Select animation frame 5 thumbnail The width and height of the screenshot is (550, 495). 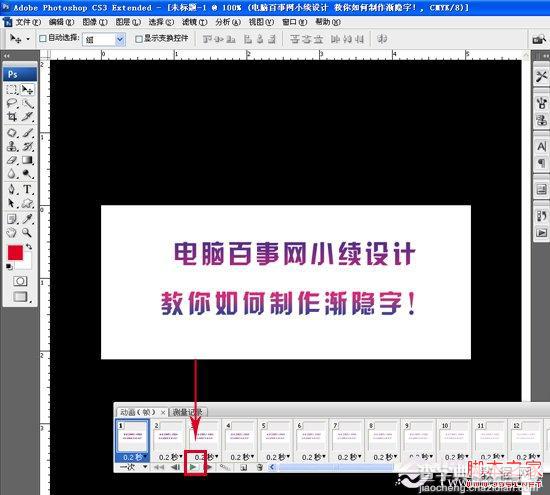tap(276, 437)
